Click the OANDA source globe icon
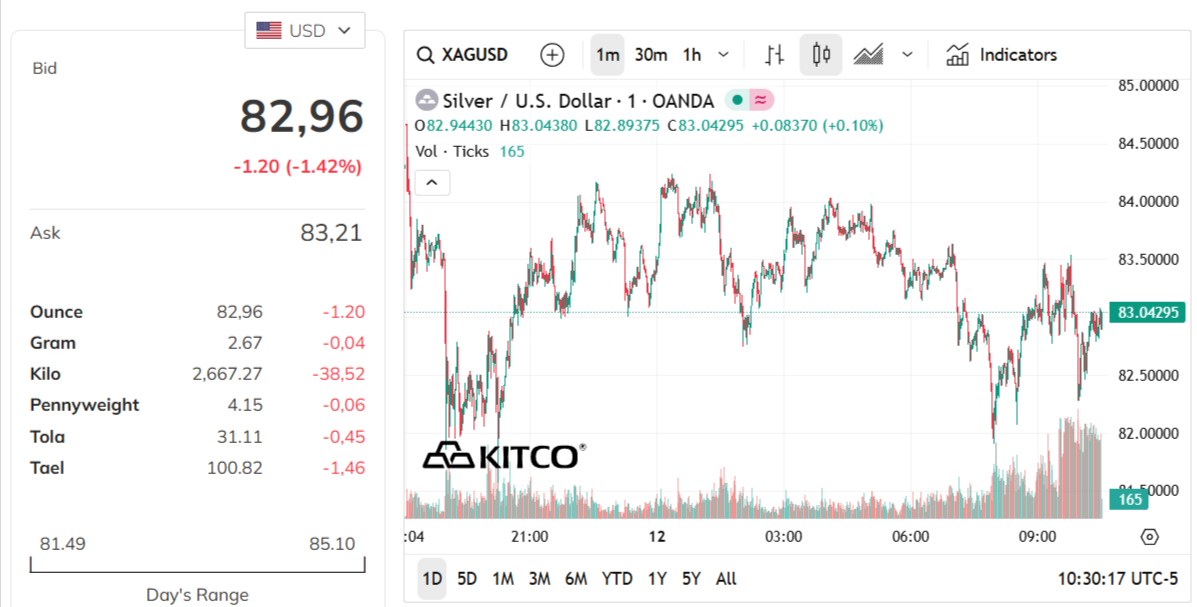The height and width of the screenshot is (607, 1197). [425, 100]
